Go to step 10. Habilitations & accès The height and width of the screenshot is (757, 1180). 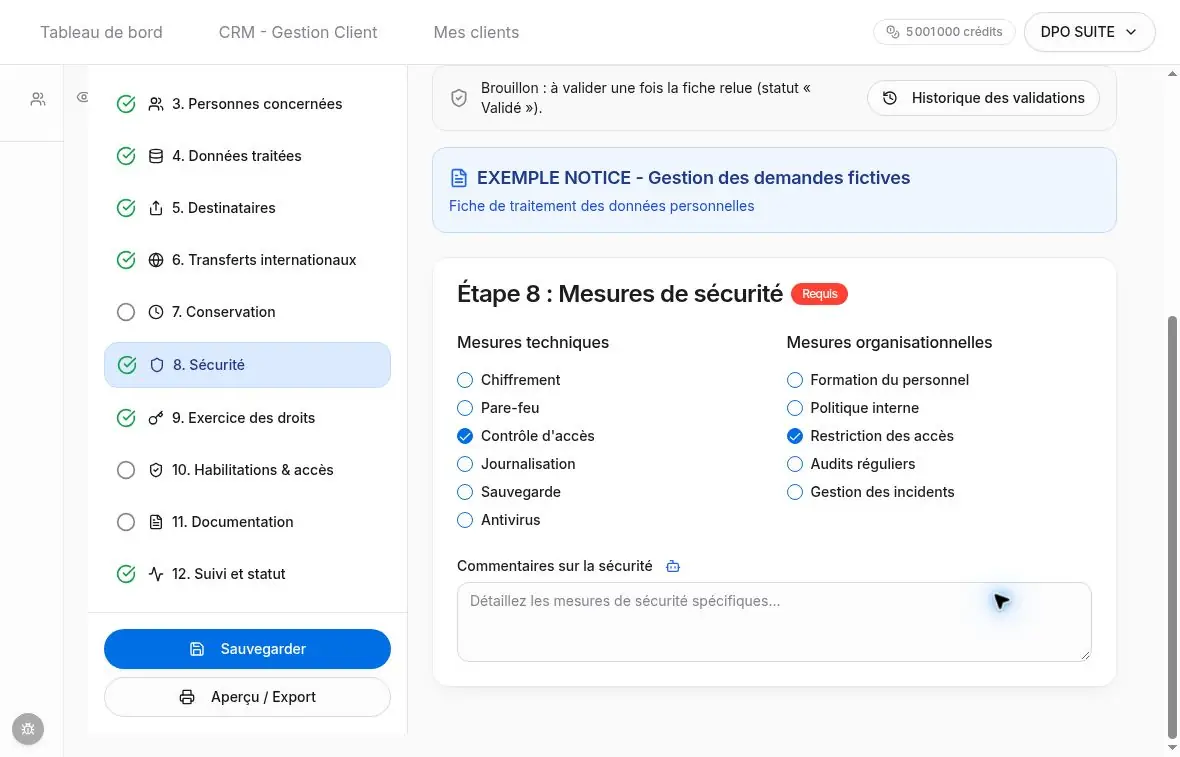click(x=248, y=470)
